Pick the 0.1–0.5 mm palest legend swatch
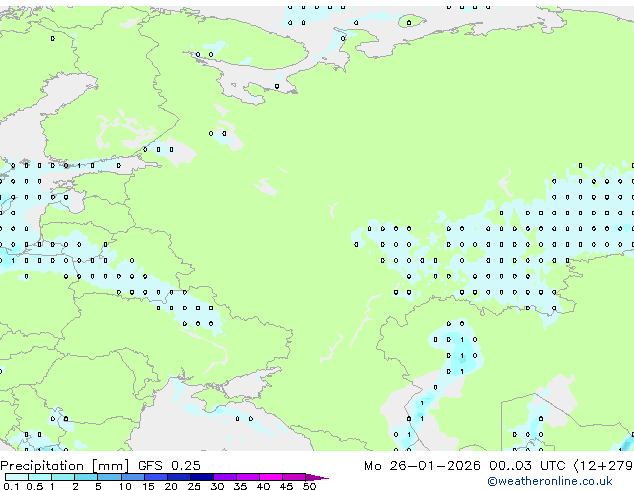 click(x=17, y=477)
